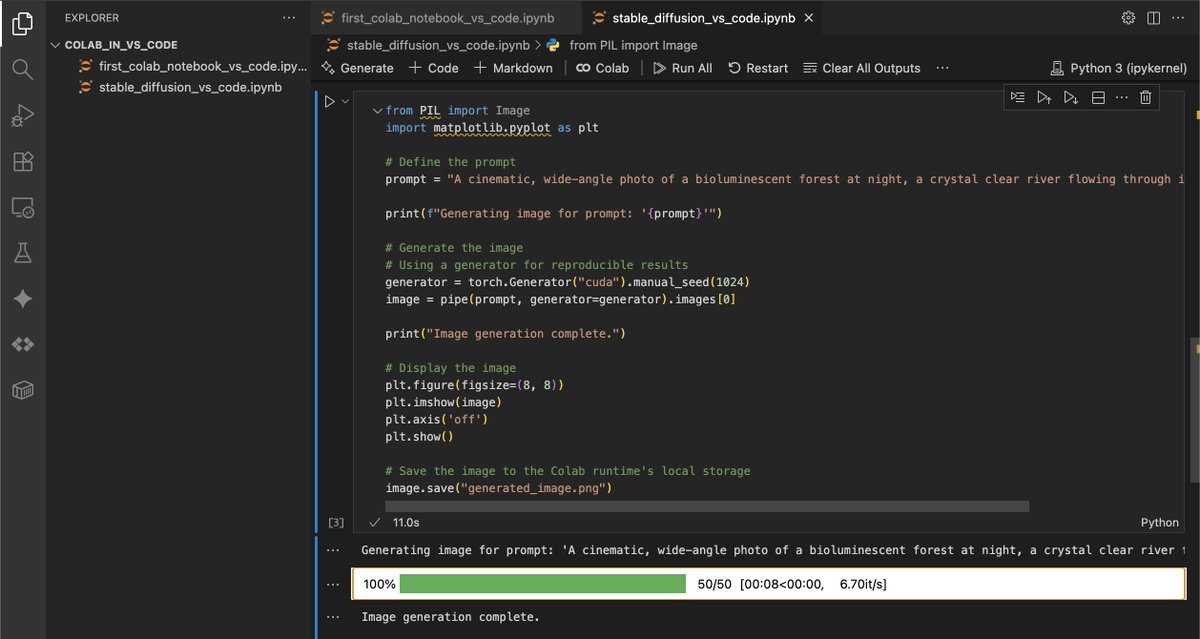Open Explorer panel more actions menu

pos(289,18)
